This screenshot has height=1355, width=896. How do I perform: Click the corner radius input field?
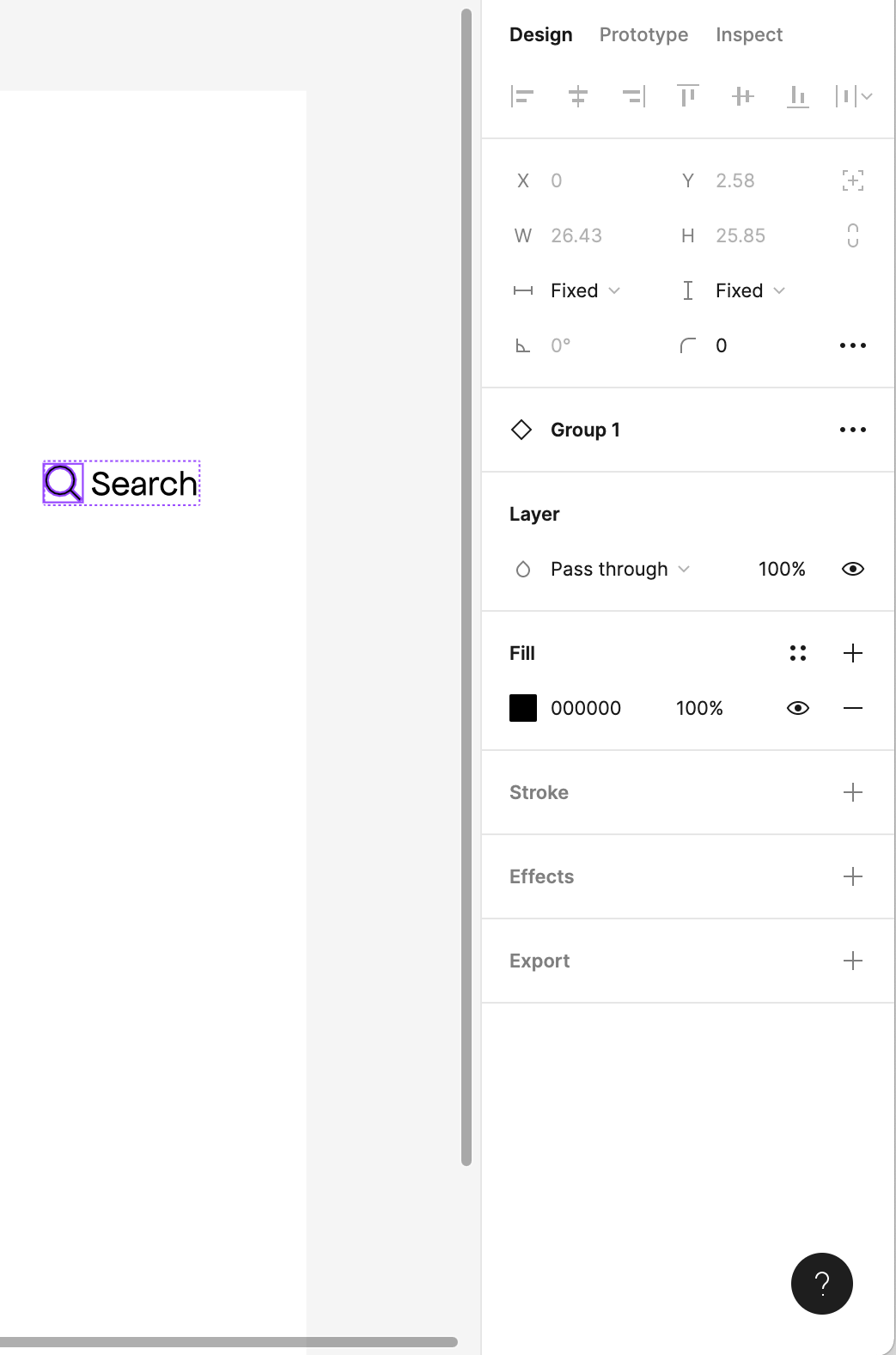(x=756, y=345)
